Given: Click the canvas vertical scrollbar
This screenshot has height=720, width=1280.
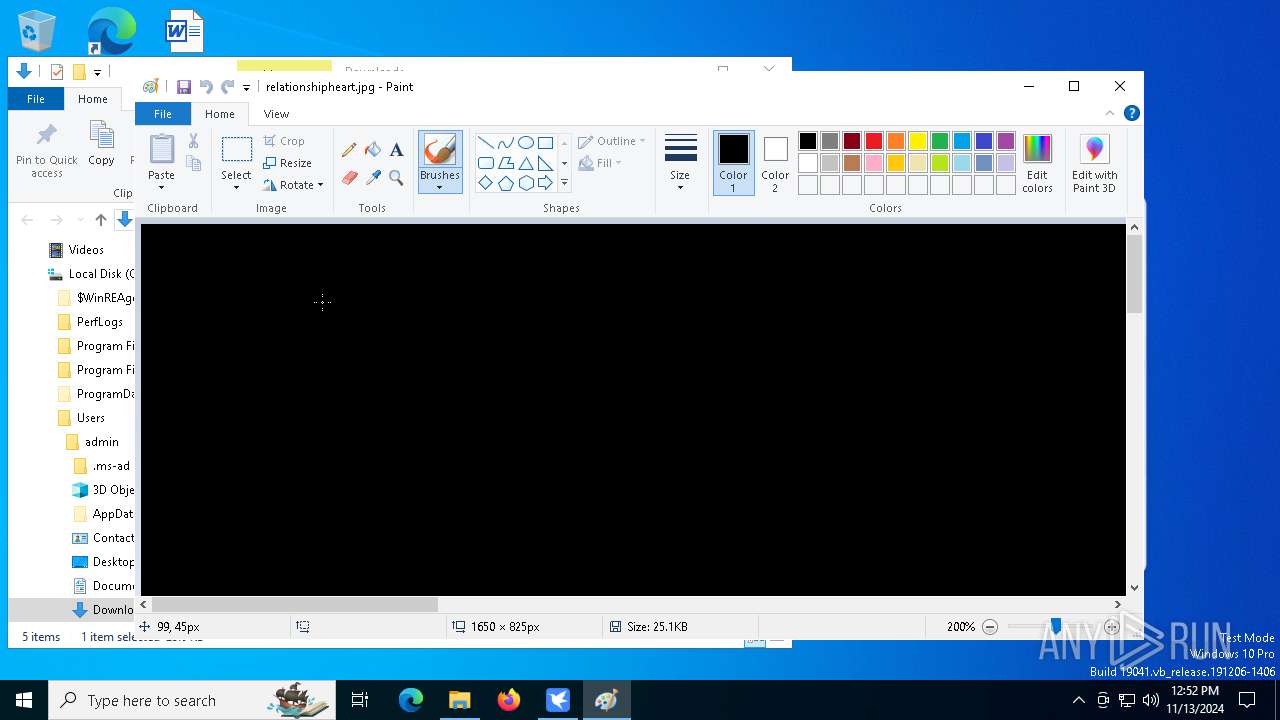Looking at the screenshot, I should (x=1134, y=275).
